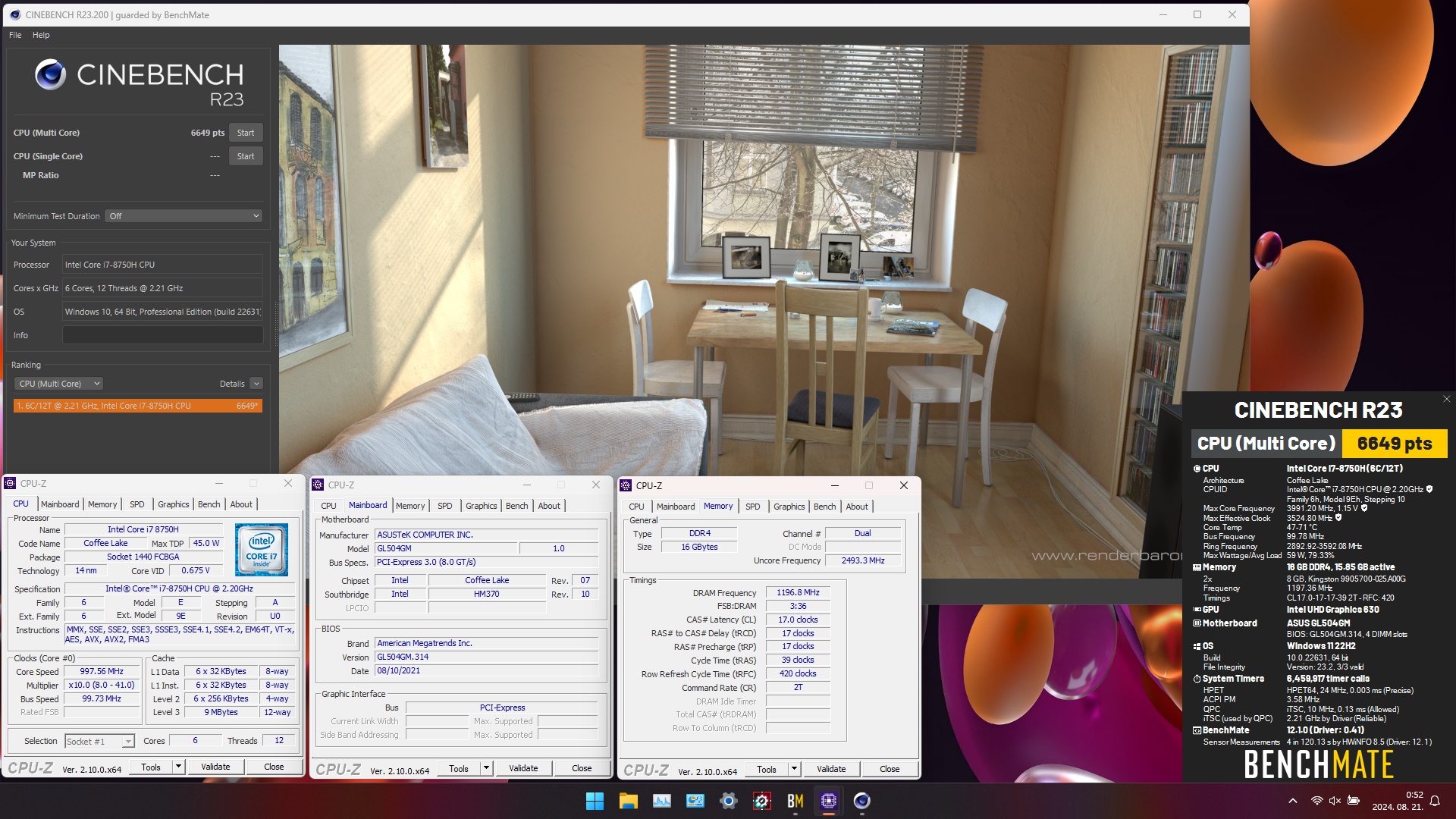Click the Cinebench logo icon
1456x819 pixels.
coord(50,74)
